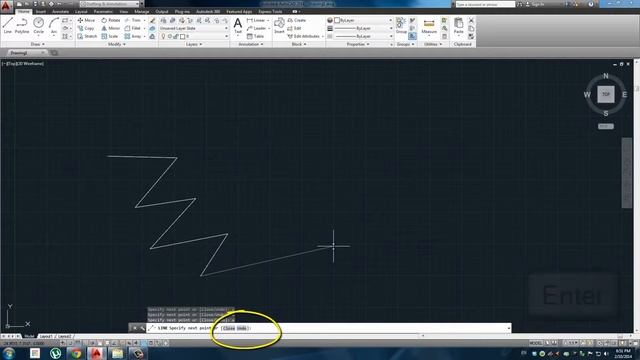Viewport: 640px width, 360px height.
Task: Click the TOP face of ViewCube
Action: coord(606,94)
